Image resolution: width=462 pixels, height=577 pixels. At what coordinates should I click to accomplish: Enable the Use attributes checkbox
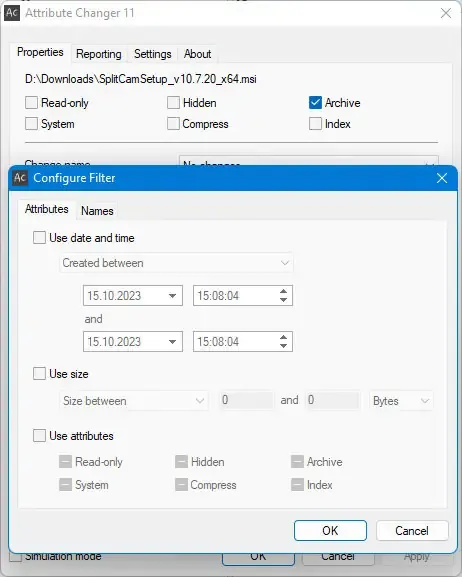(39, 436)
